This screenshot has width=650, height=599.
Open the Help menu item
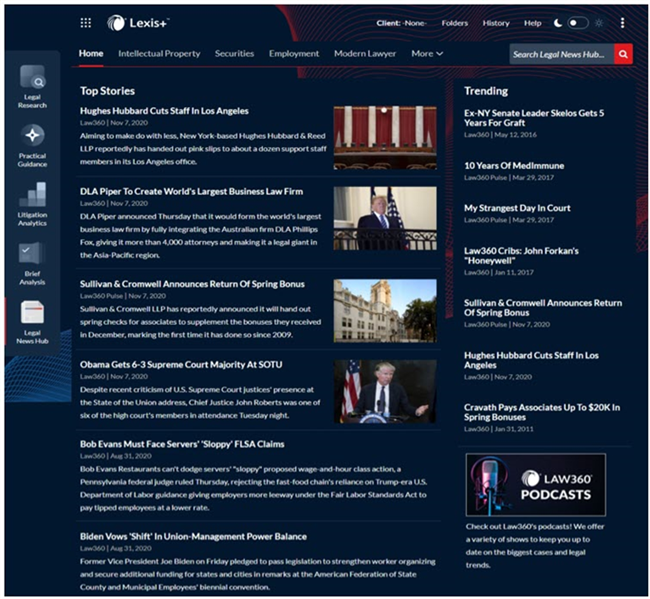pos(532,23)
